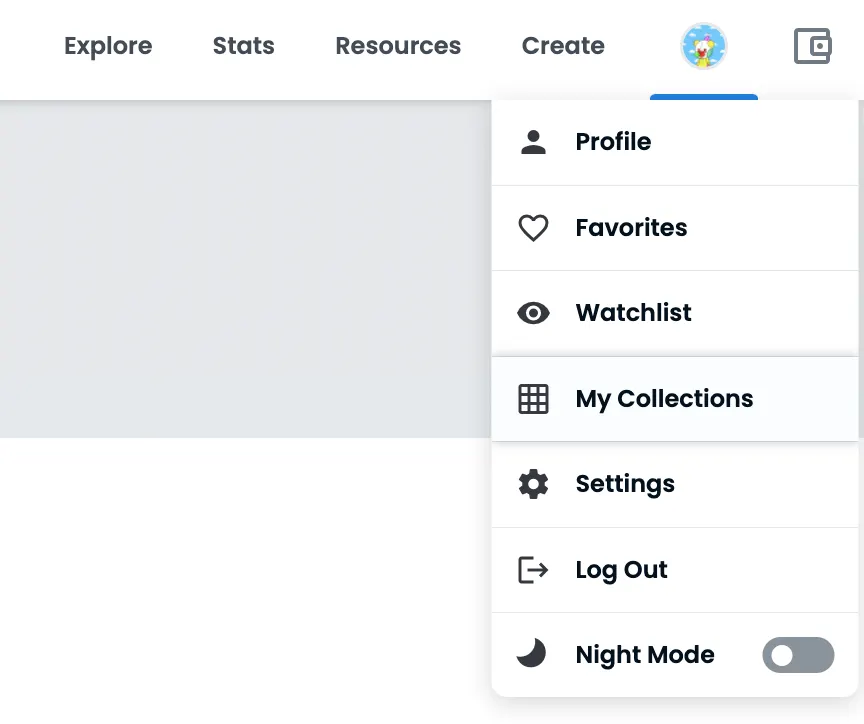
Task: Click the user avatar in navbar
Action: pyautogui.click(x=704, y=46)
